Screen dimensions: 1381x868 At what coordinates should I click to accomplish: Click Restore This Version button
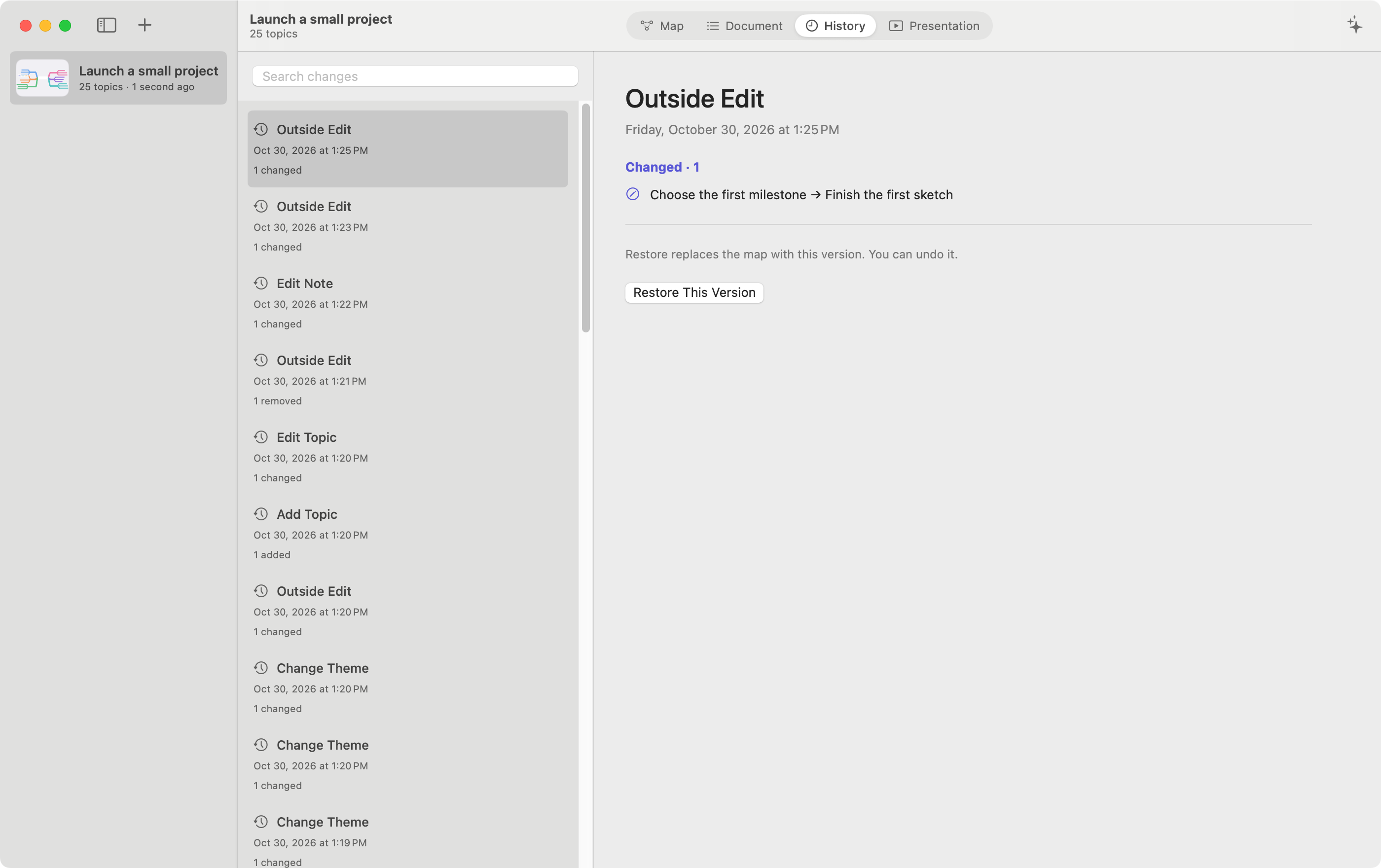[x=694, y=292]
